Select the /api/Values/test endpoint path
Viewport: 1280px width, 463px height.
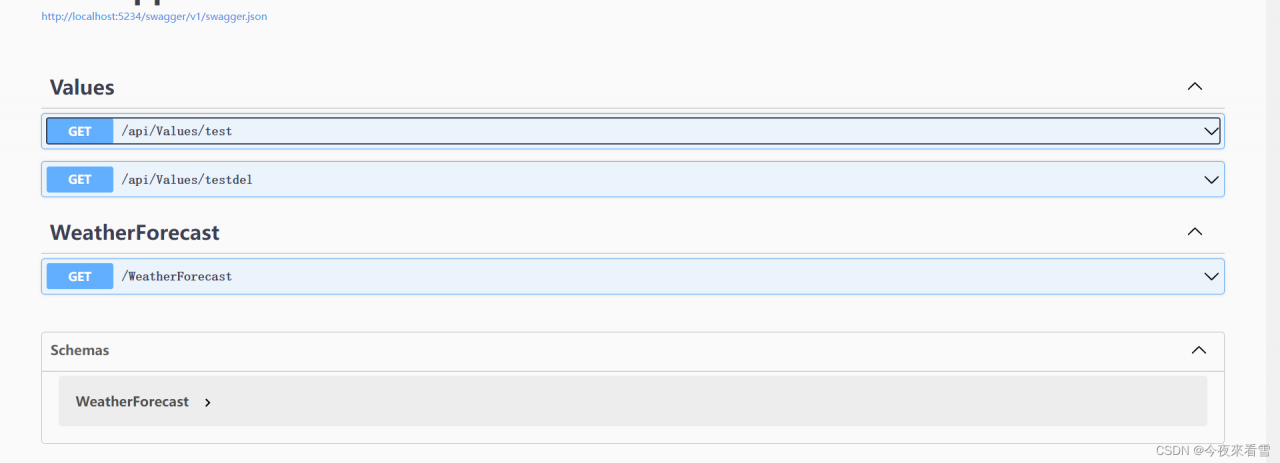177,131
